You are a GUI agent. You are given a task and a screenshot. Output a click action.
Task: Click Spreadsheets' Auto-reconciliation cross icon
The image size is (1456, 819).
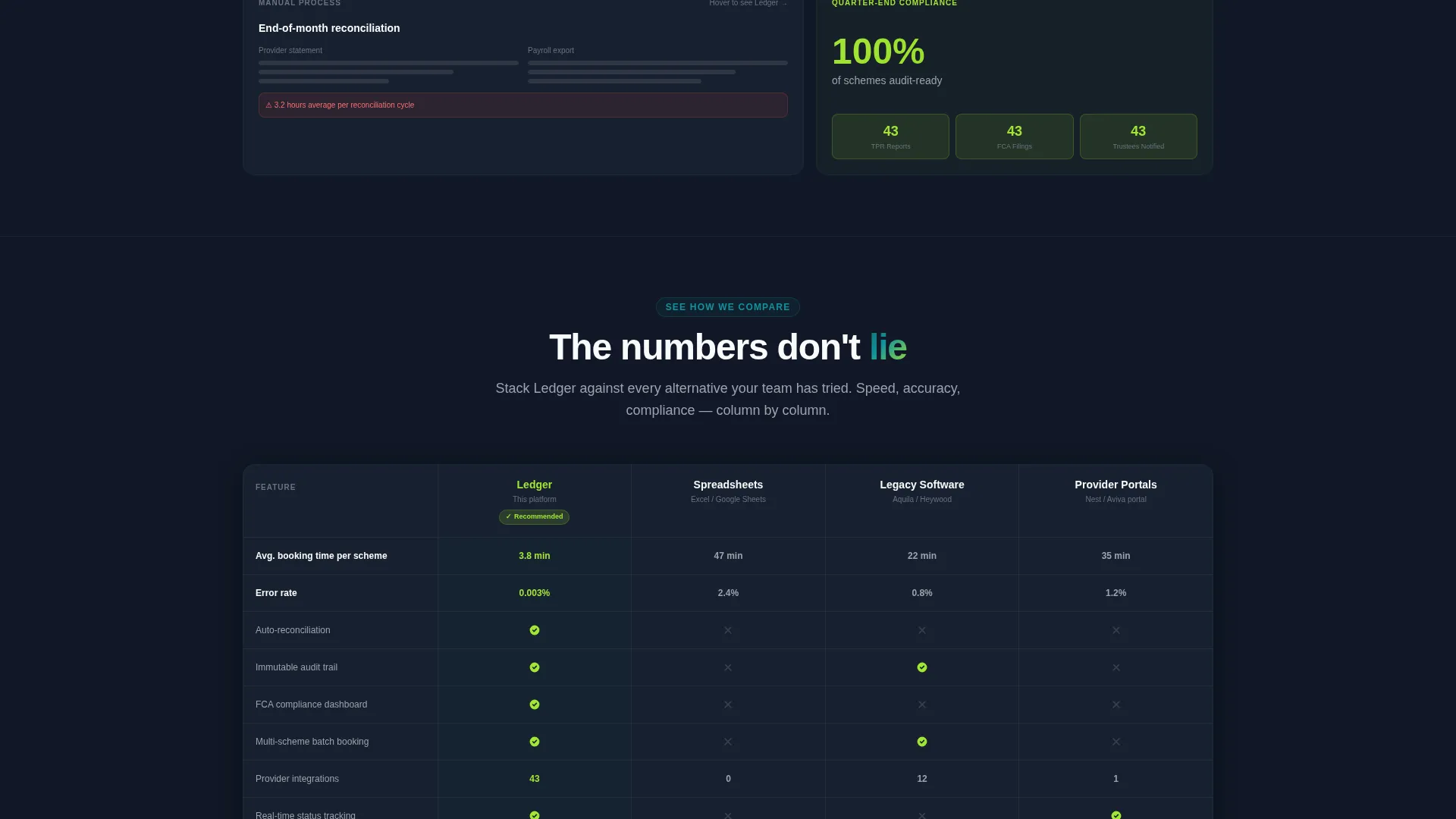[x=728, y=630]
